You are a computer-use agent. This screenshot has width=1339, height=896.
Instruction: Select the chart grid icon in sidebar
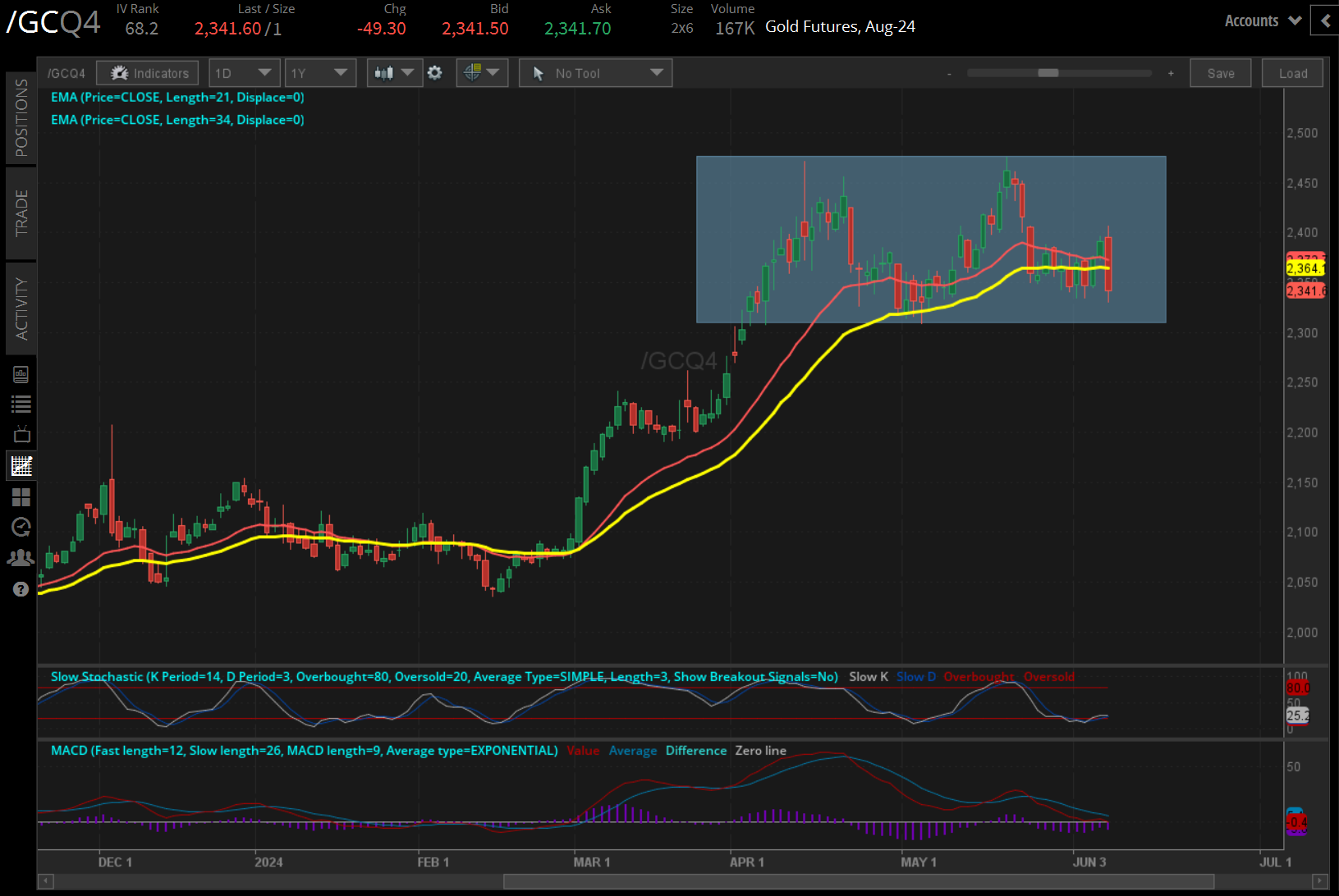click(x=21, y=466)
